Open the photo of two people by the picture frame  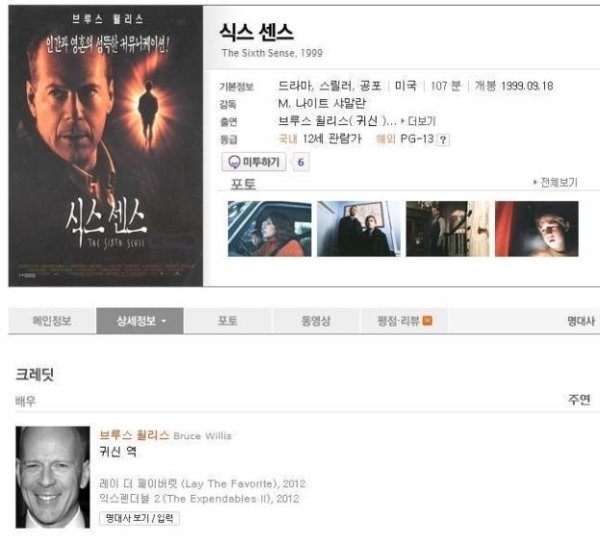coord(359,228)
